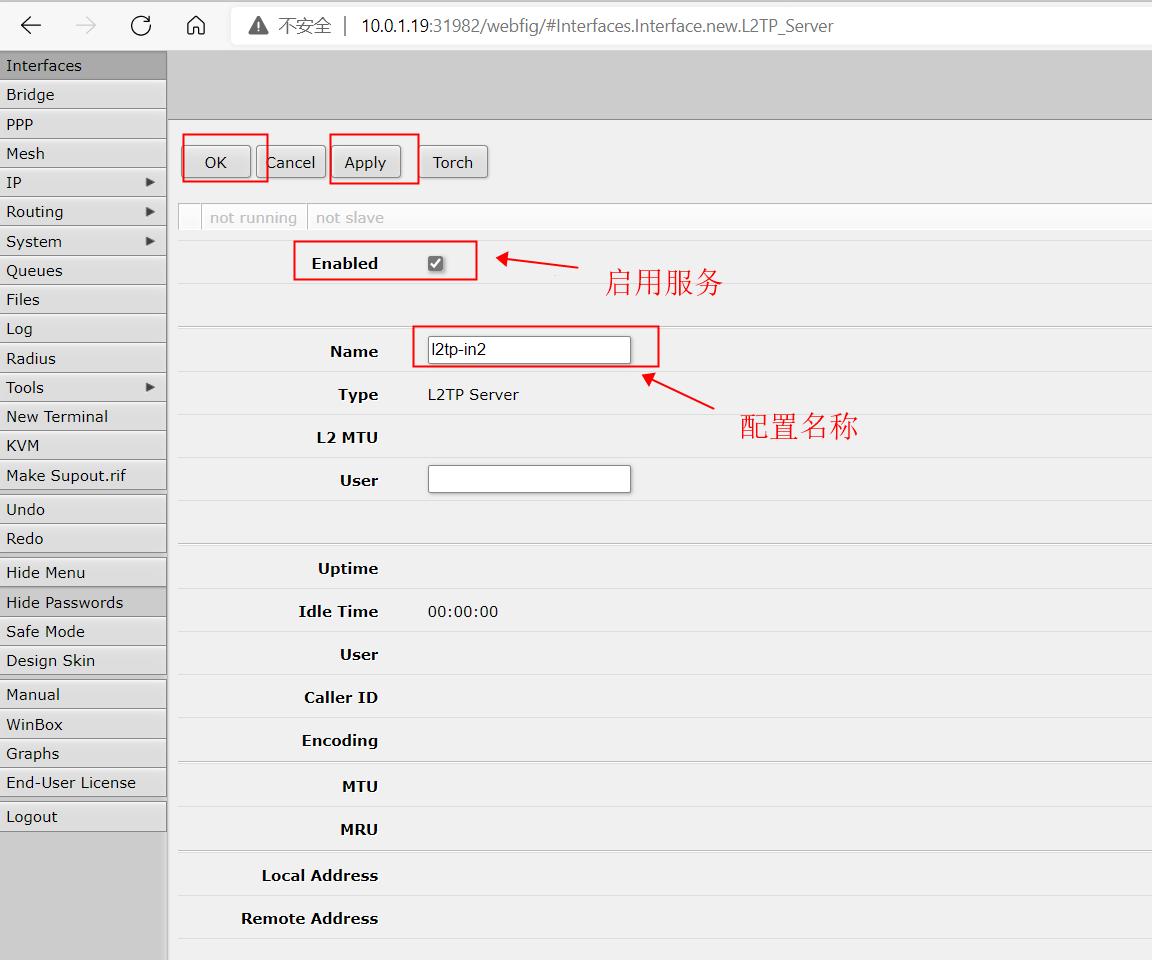Focus the User input field
The width and height of the screenshot is (1152, 960).
529,479
